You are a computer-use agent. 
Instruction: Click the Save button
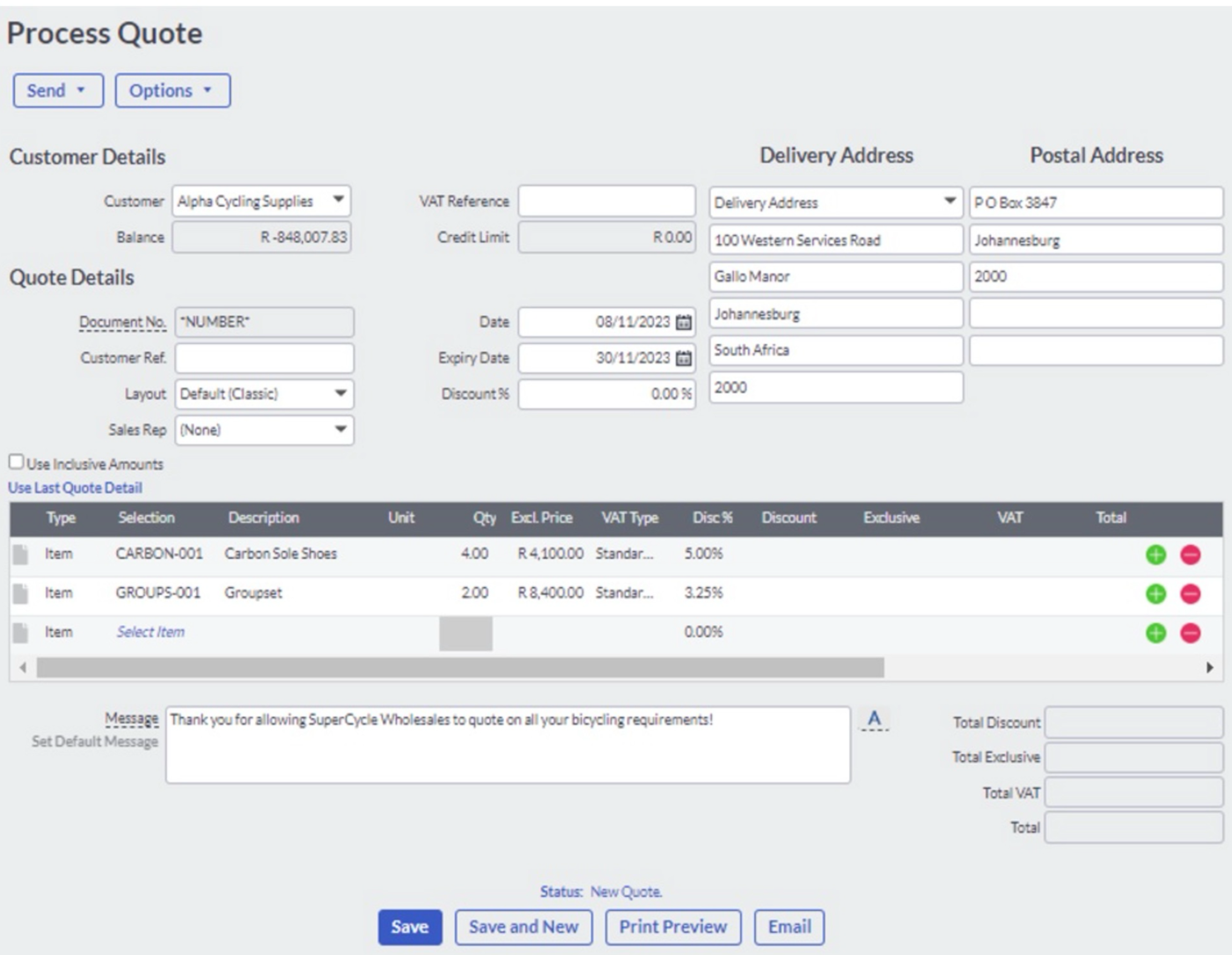(410, 927)
